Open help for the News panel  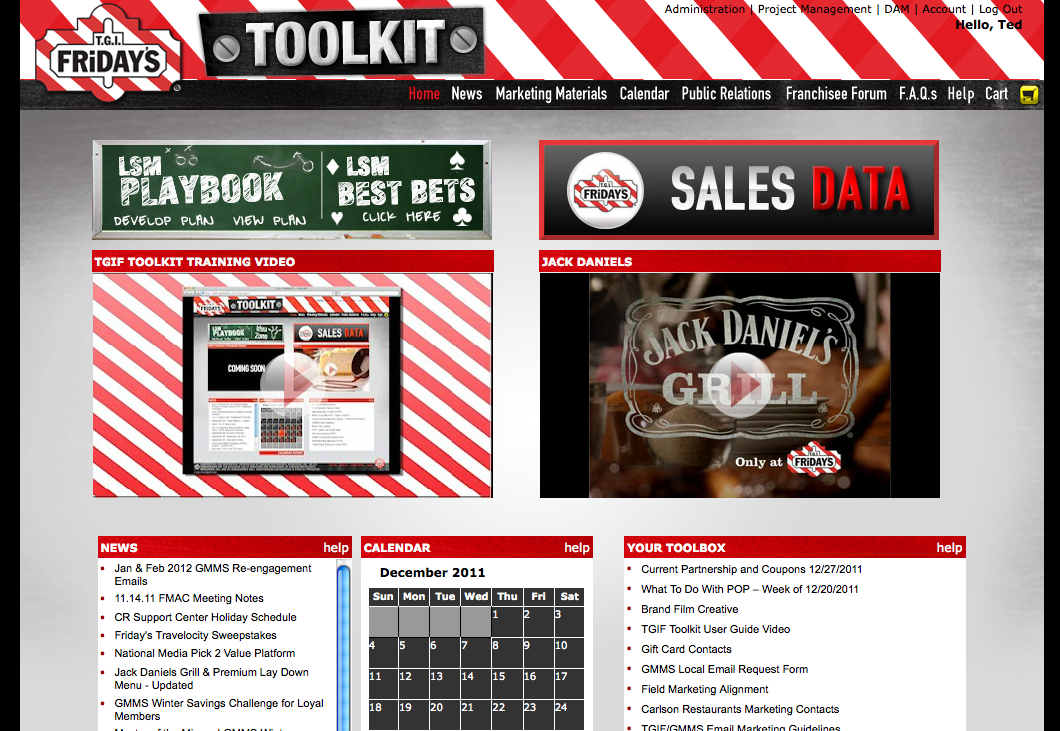(336, 548)
